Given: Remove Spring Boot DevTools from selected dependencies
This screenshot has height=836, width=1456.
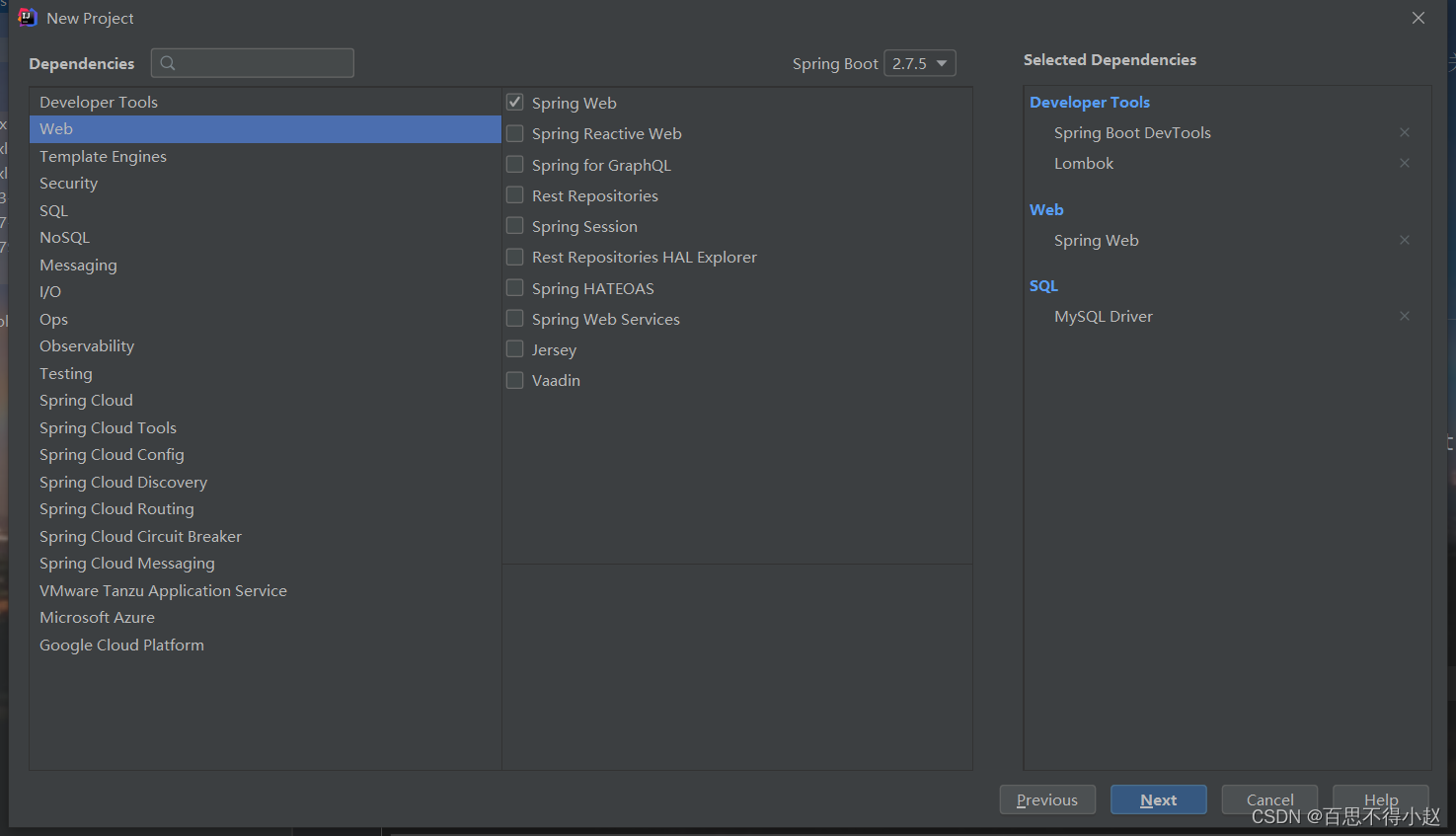Looking at the screenshot, I should pyautogui.click(x=1405, y=132).
